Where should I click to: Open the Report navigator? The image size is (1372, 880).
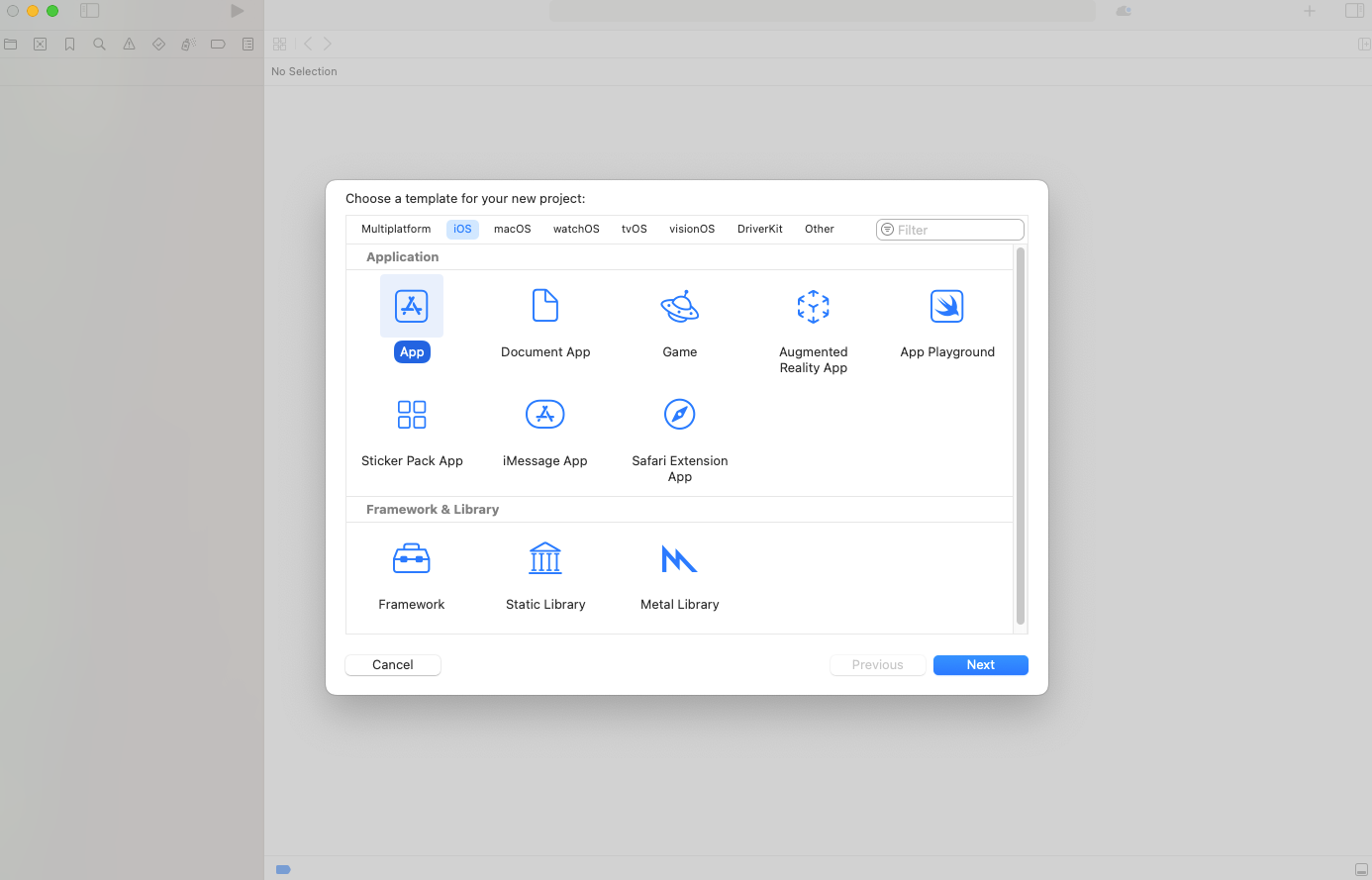coord(248,45)
